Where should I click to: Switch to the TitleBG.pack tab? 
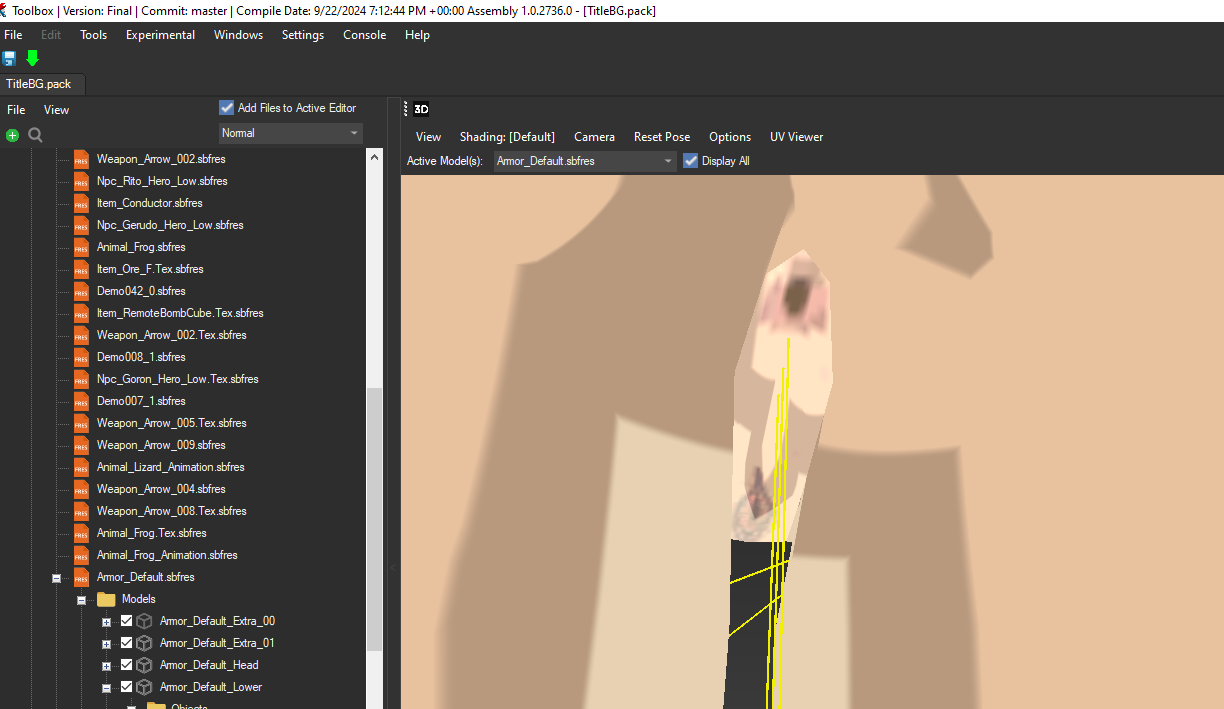[39, 84]
